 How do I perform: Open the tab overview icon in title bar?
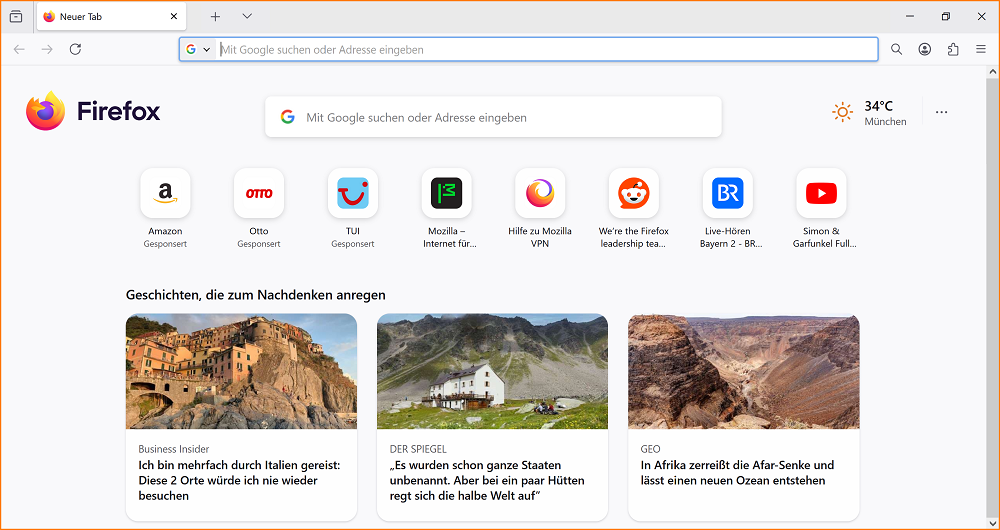click(16, 17)
